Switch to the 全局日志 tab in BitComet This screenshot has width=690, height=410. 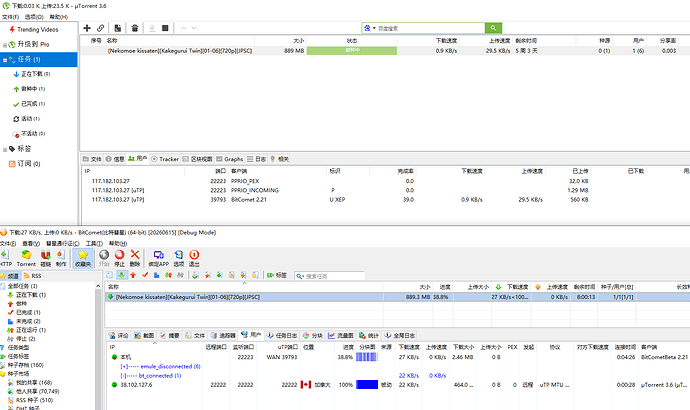point(400,335)
